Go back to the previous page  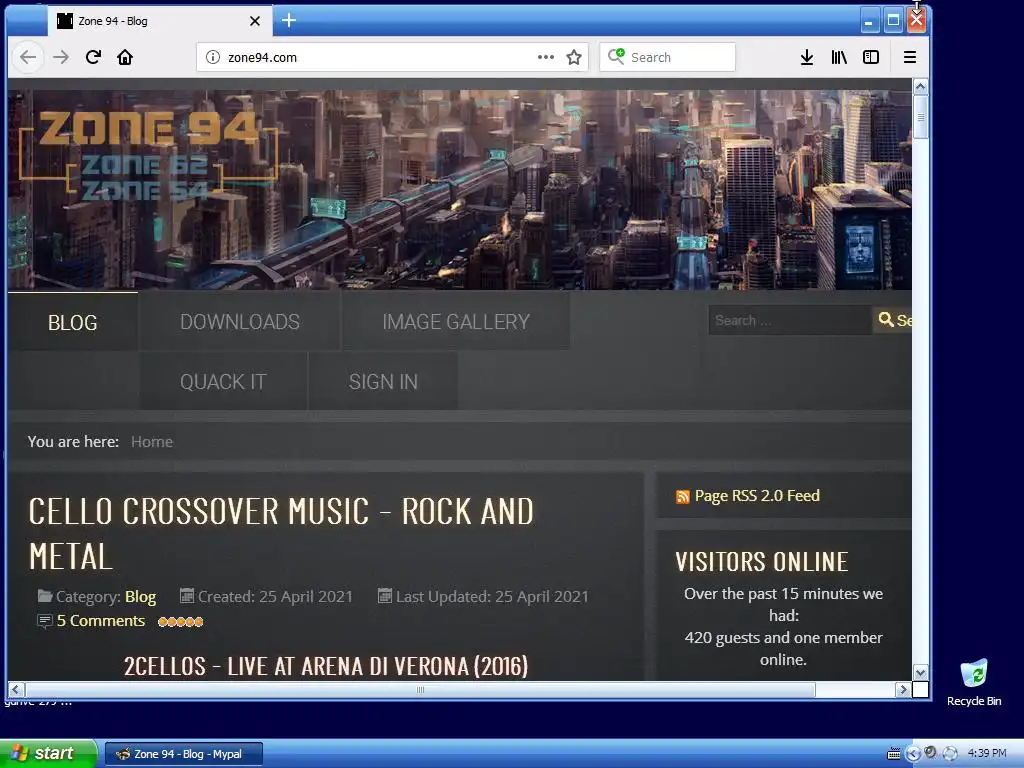[x=28, y=57]
